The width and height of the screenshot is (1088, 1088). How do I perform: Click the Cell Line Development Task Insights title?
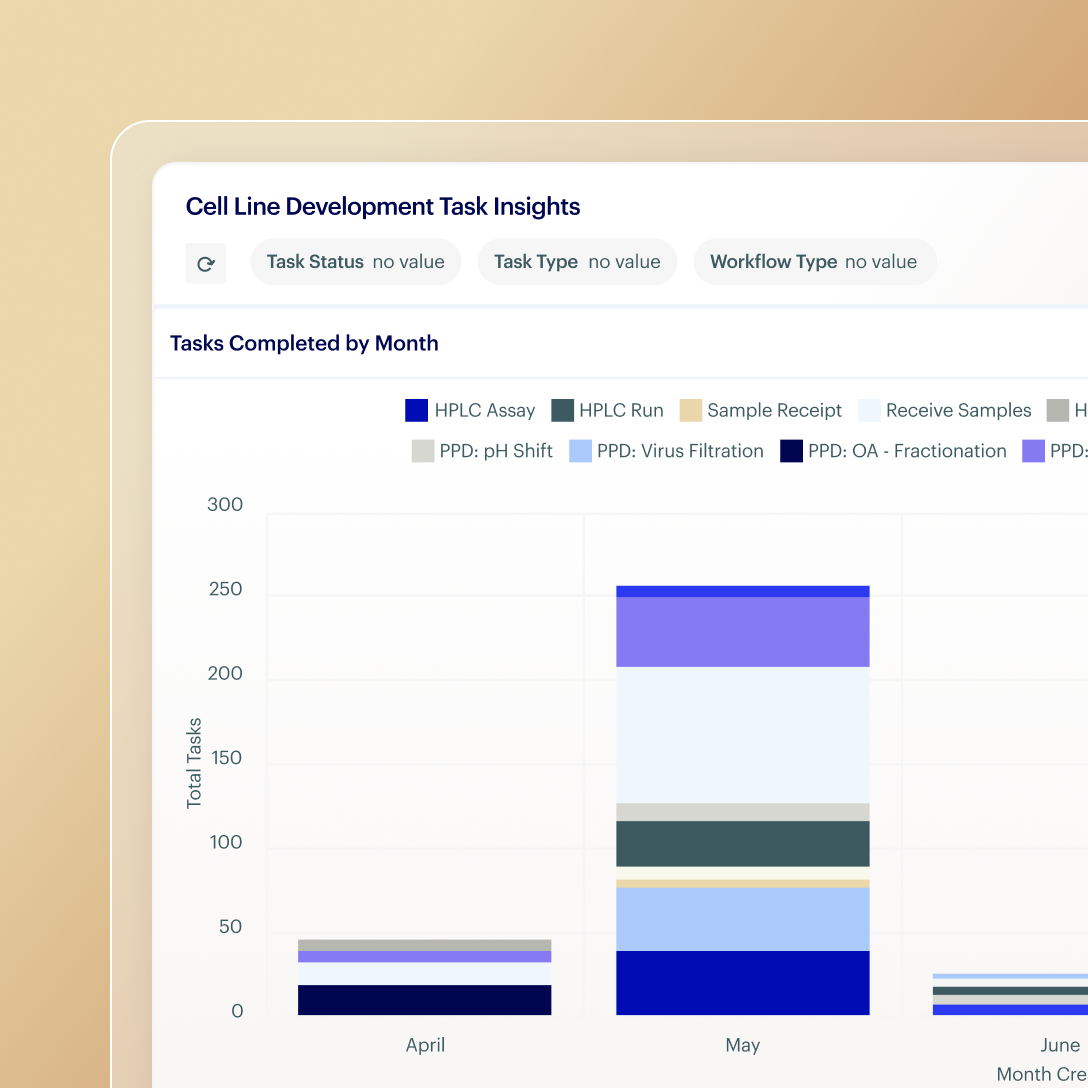click(x=383, y=207)
